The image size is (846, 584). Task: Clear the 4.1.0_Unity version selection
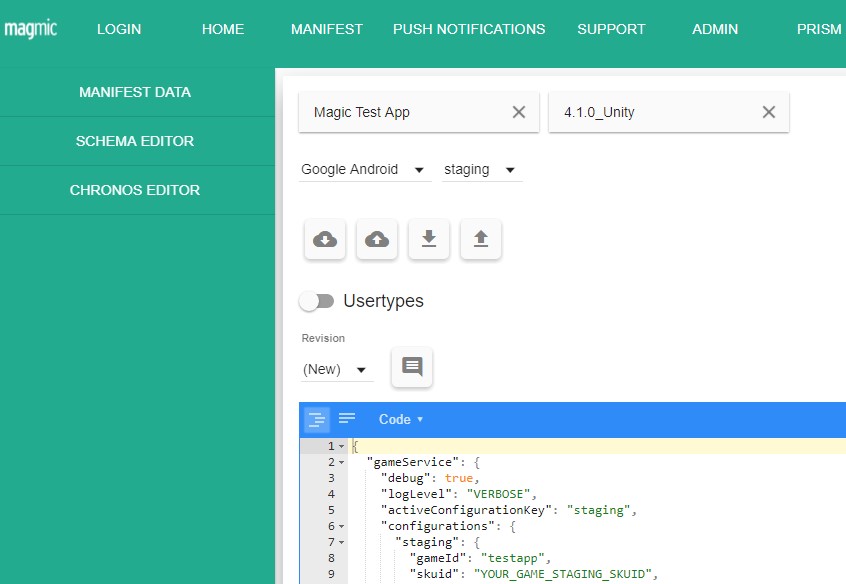769,112
